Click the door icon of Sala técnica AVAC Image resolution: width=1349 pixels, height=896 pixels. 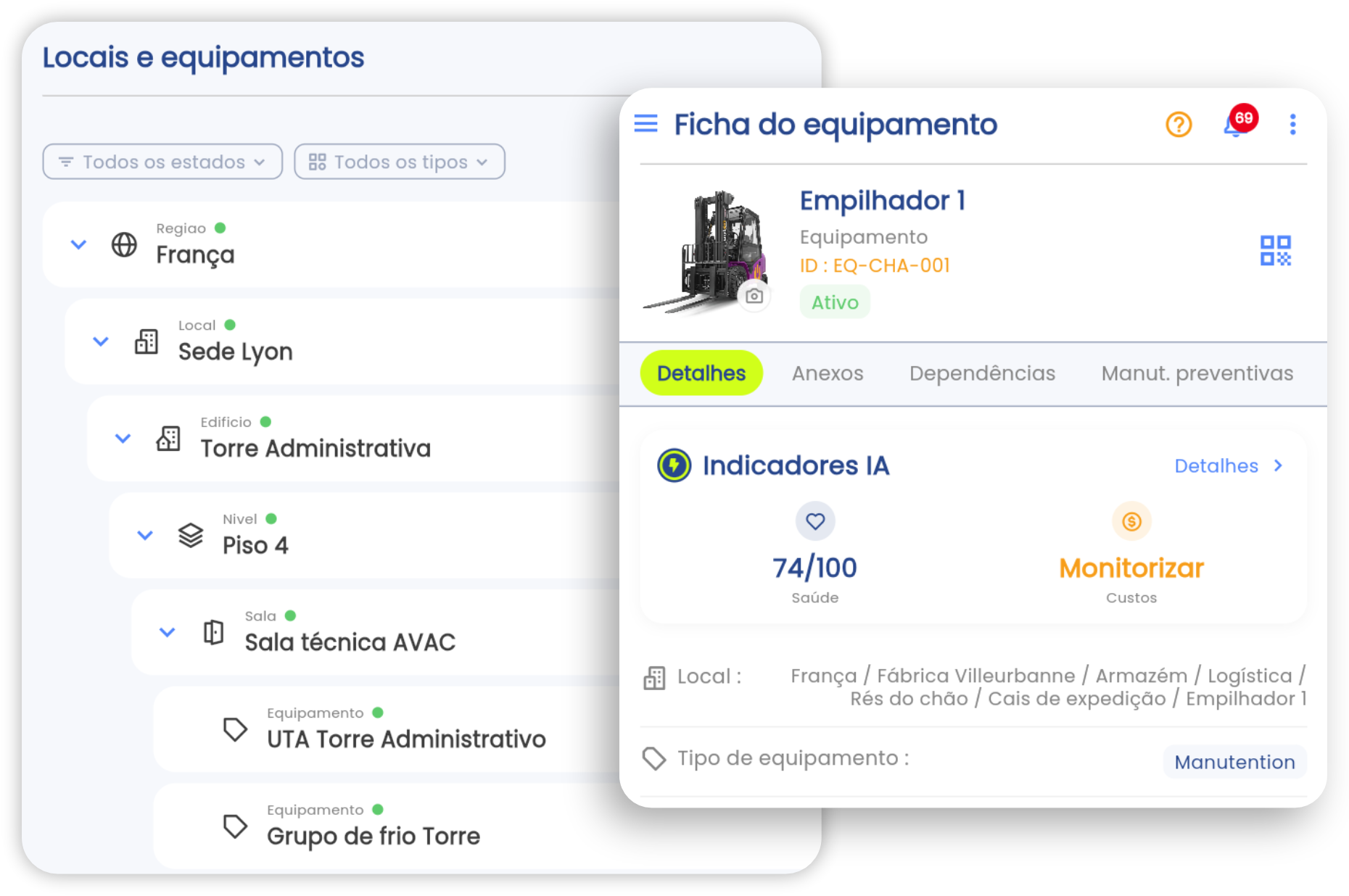pyautogui.click(x=213, y=632)
